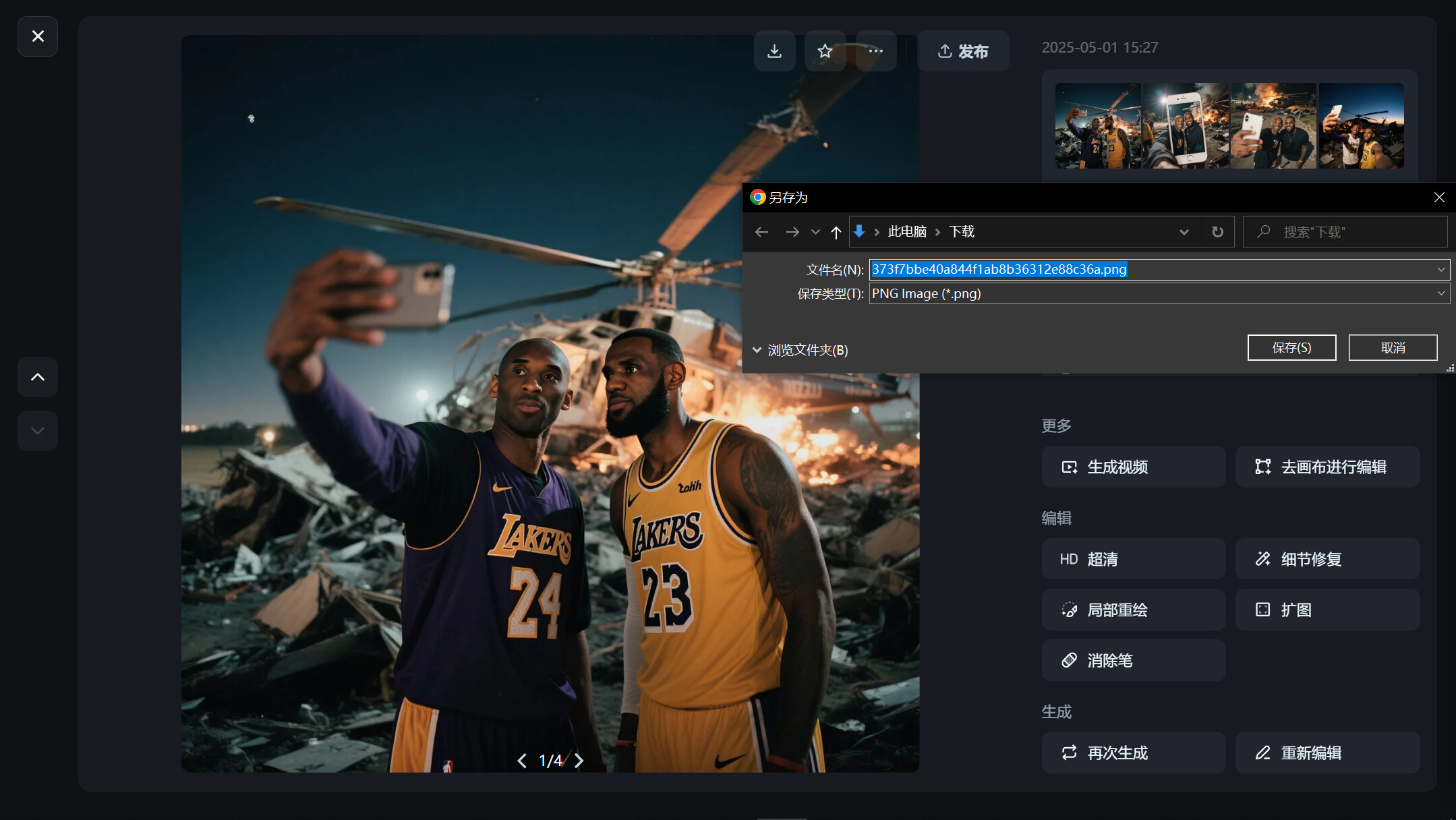Screen dimensions: 1456x820
Task: Close the image viewer with X button
Action: pos(38,36)
